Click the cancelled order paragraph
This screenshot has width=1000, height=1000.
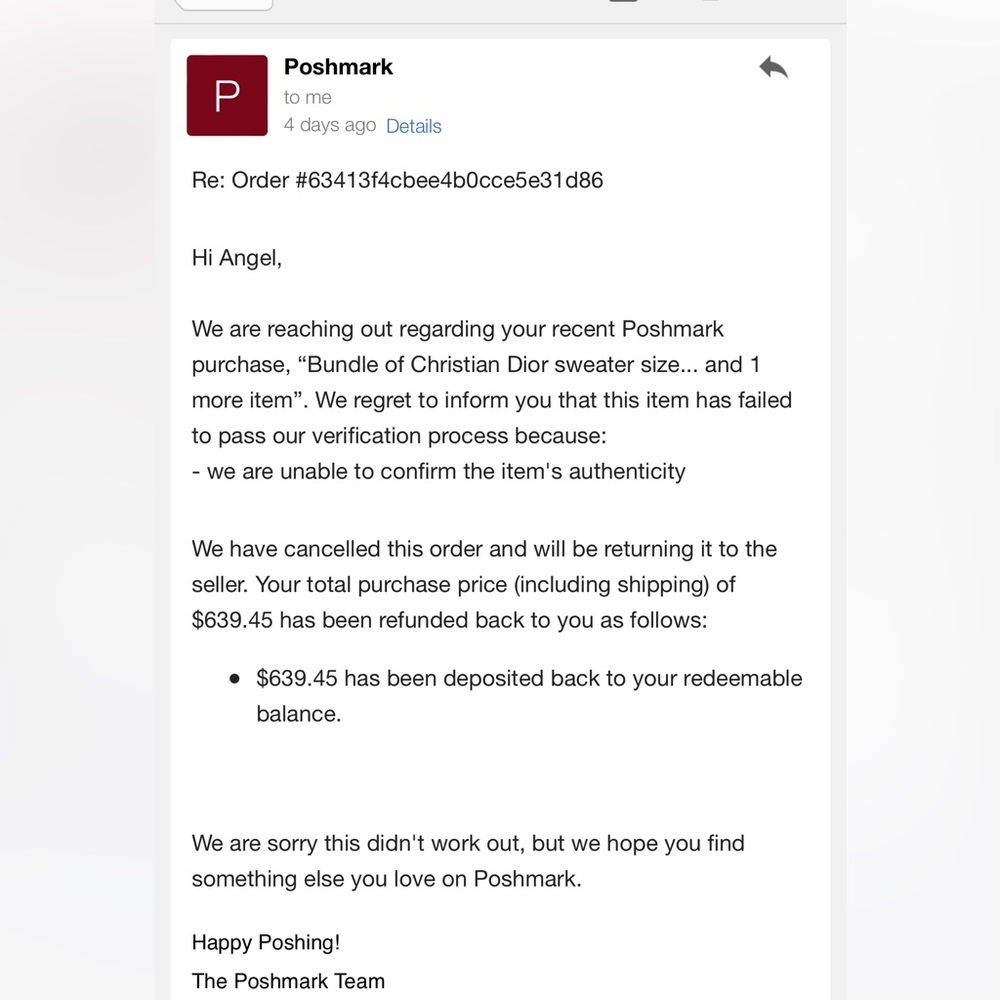click(484, 584)
